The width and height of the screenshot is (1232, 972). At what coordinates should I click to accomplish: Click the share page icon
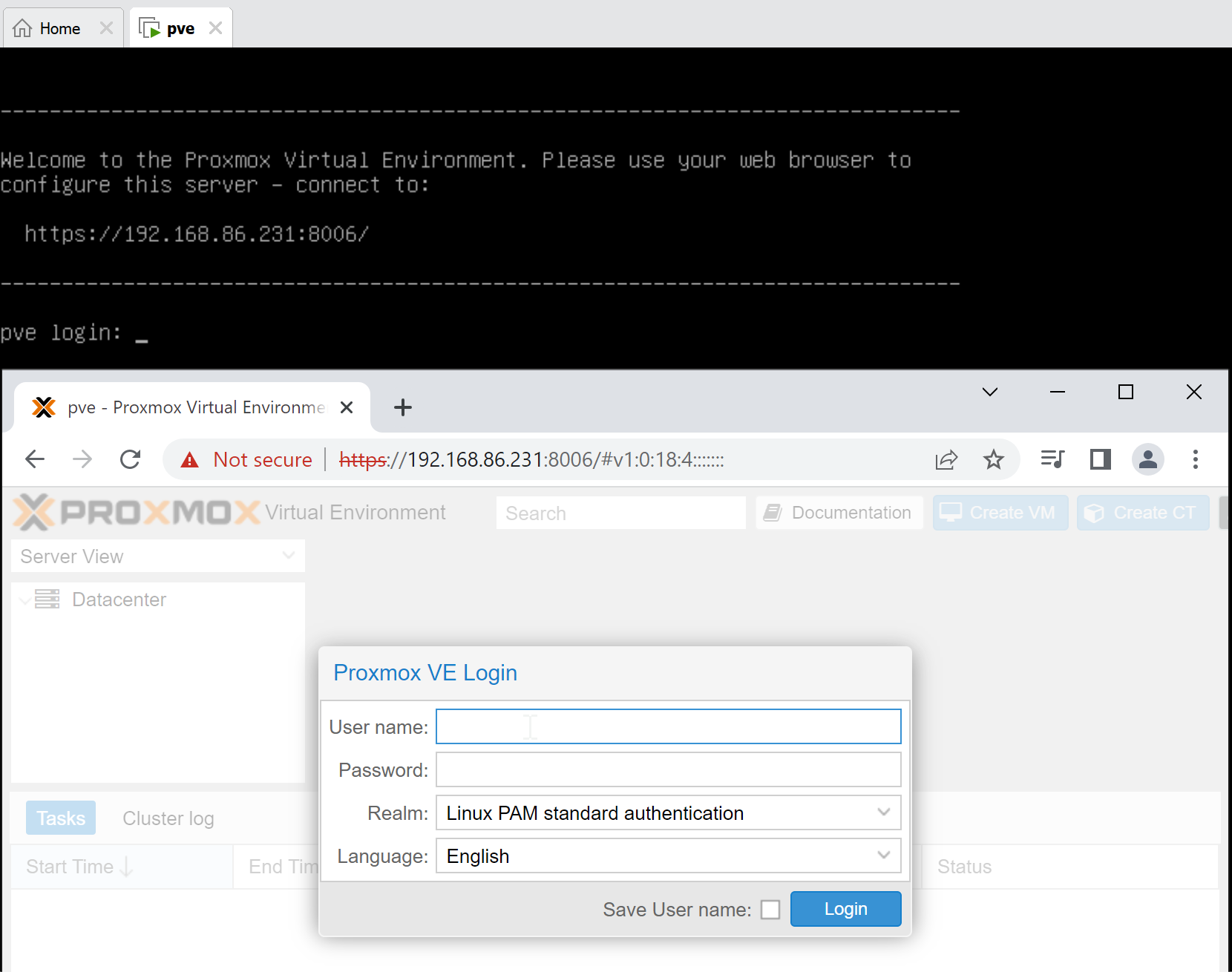[x=946, y=460]
